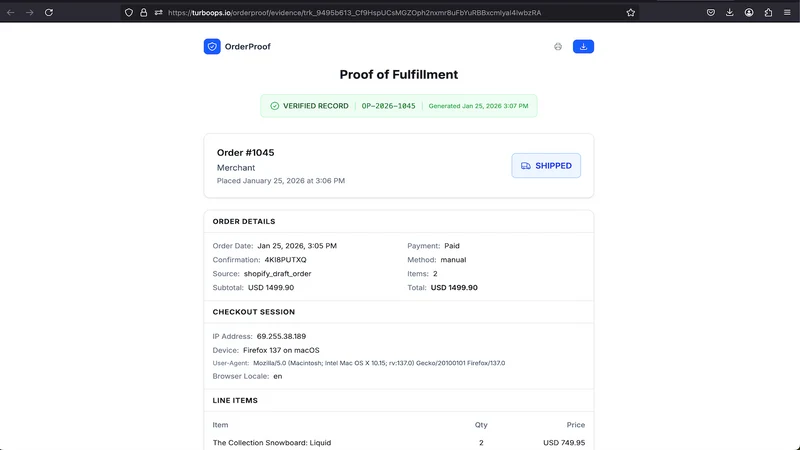Click the Browser Locale value en

pos(278,376)
